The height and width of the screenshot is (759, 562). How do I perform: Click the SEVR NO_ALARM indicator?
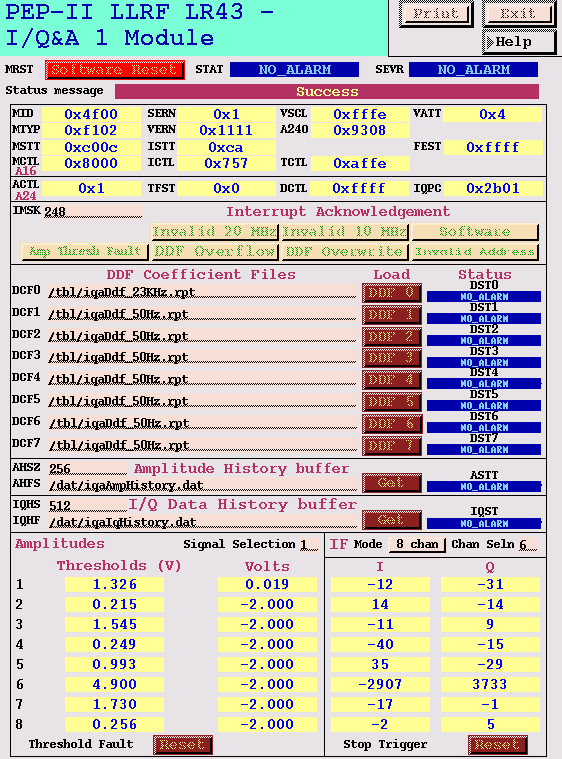pyautogui.click(x=473, y=70)
